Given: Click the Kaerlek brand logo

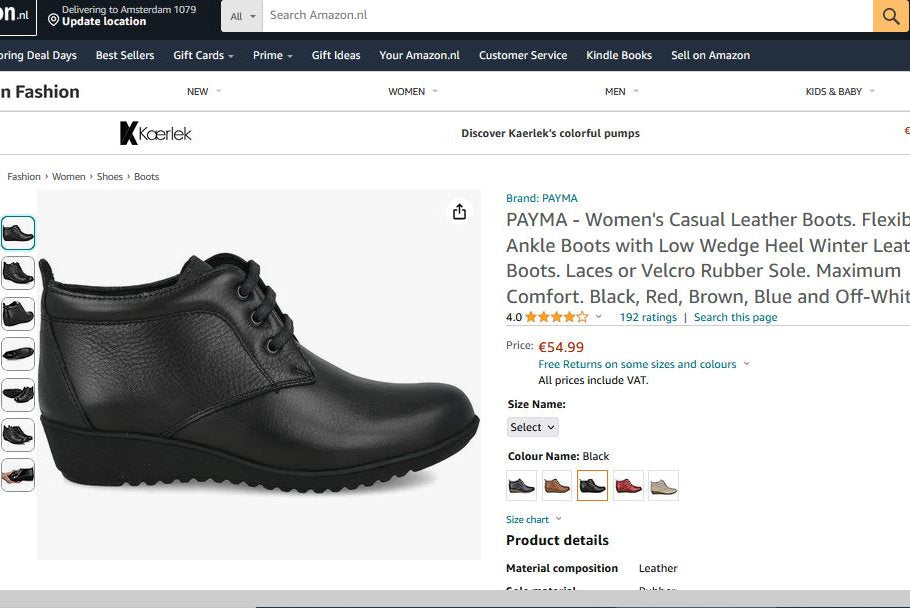Looking at the screenshot, I should click(x=155, y=133).
